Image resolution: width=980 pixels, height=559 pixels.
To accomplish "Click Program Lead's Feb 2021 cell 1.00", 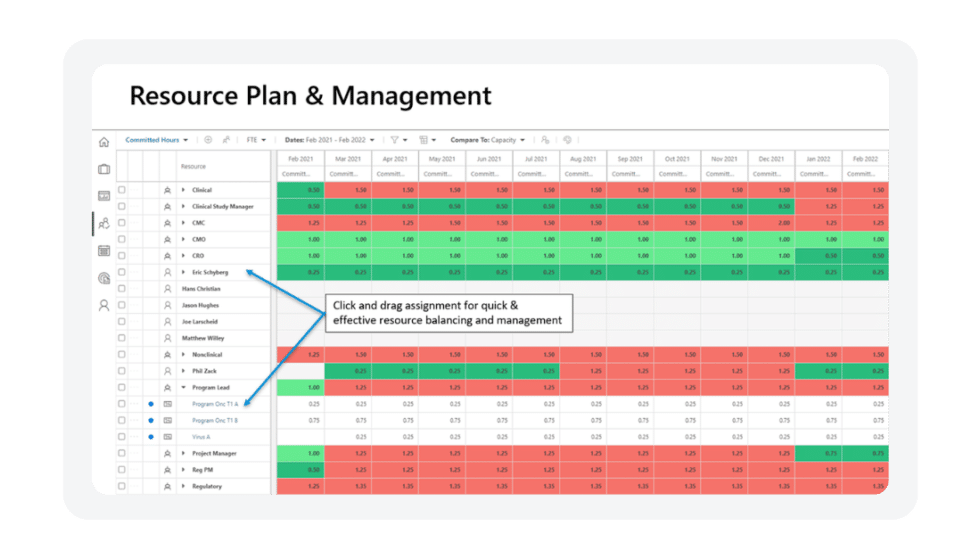I will 301,388.
